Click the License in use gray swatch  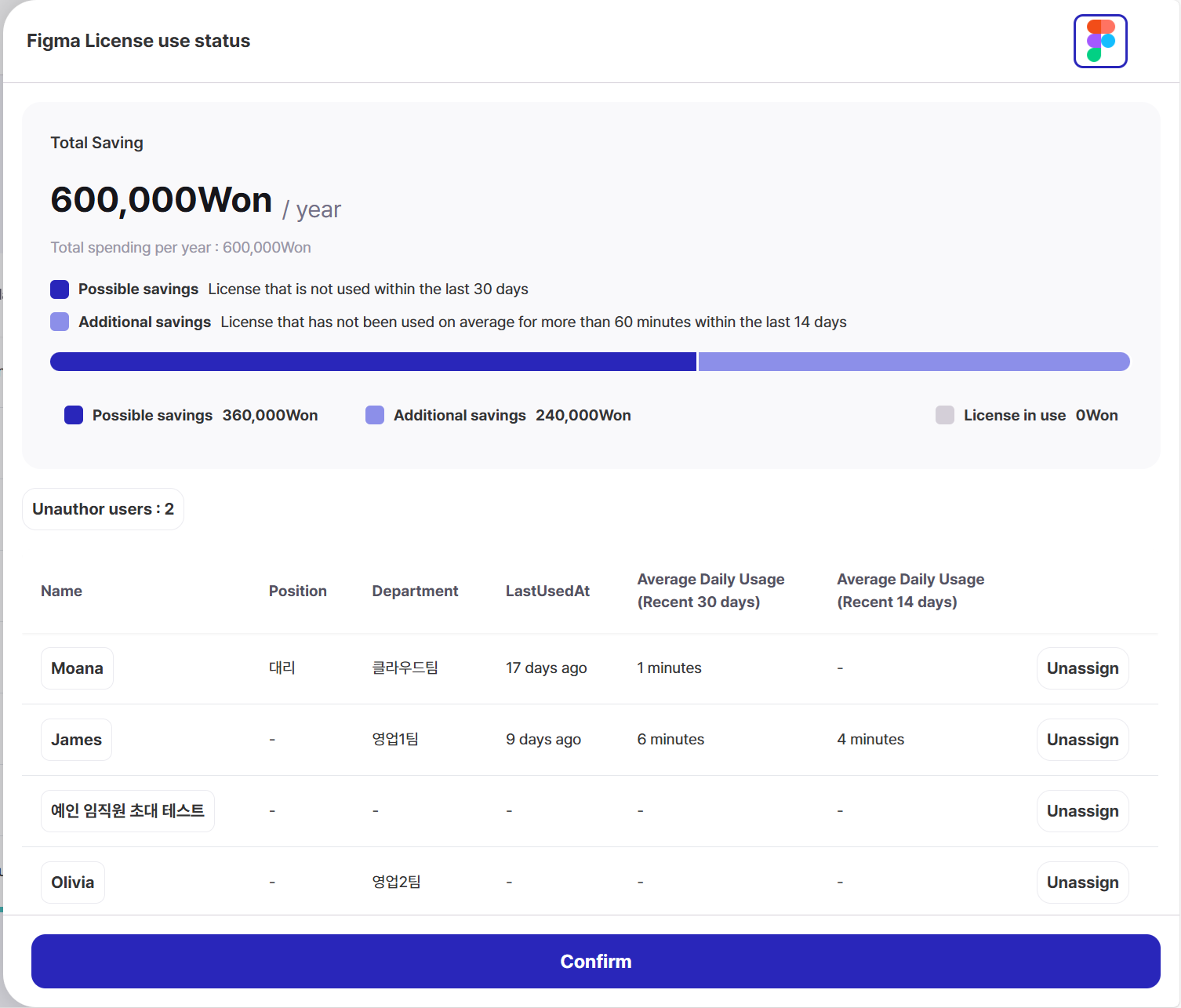(x=945, y=415)
